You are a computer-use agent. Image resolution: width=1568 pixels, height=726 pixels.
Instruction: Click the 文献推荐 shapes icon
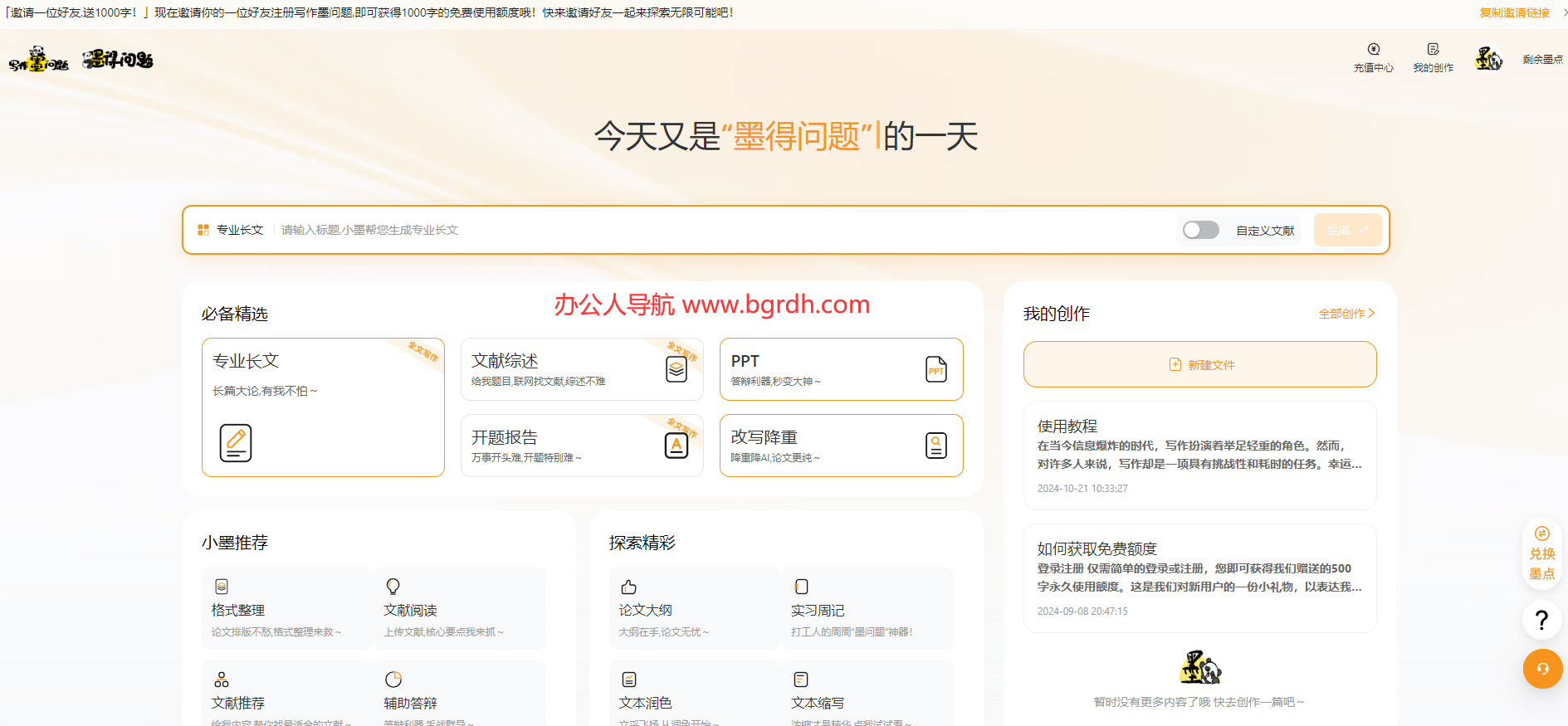222,680
